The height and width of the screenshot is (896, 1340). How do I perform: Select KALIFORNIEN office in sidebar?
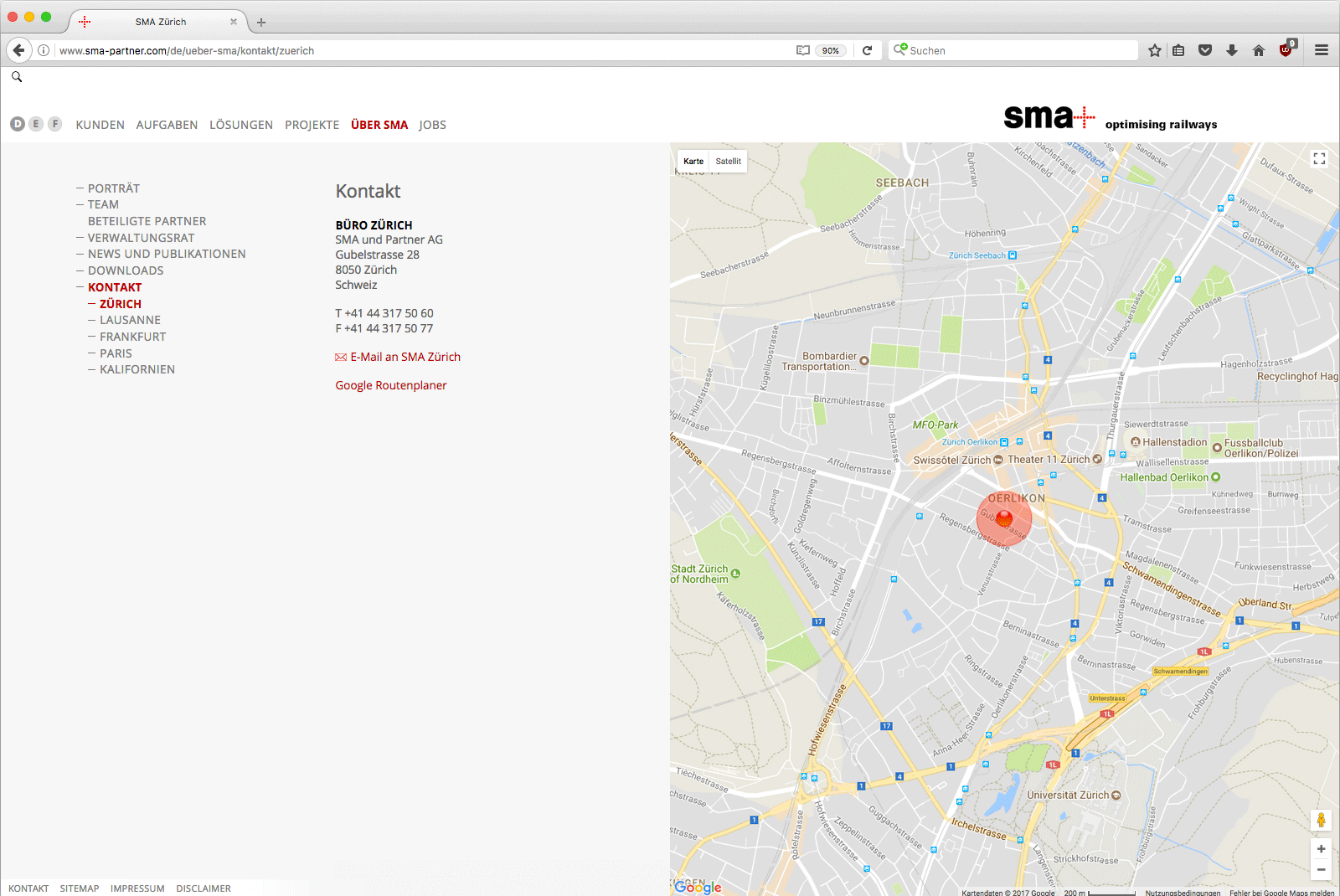[137, 369]
